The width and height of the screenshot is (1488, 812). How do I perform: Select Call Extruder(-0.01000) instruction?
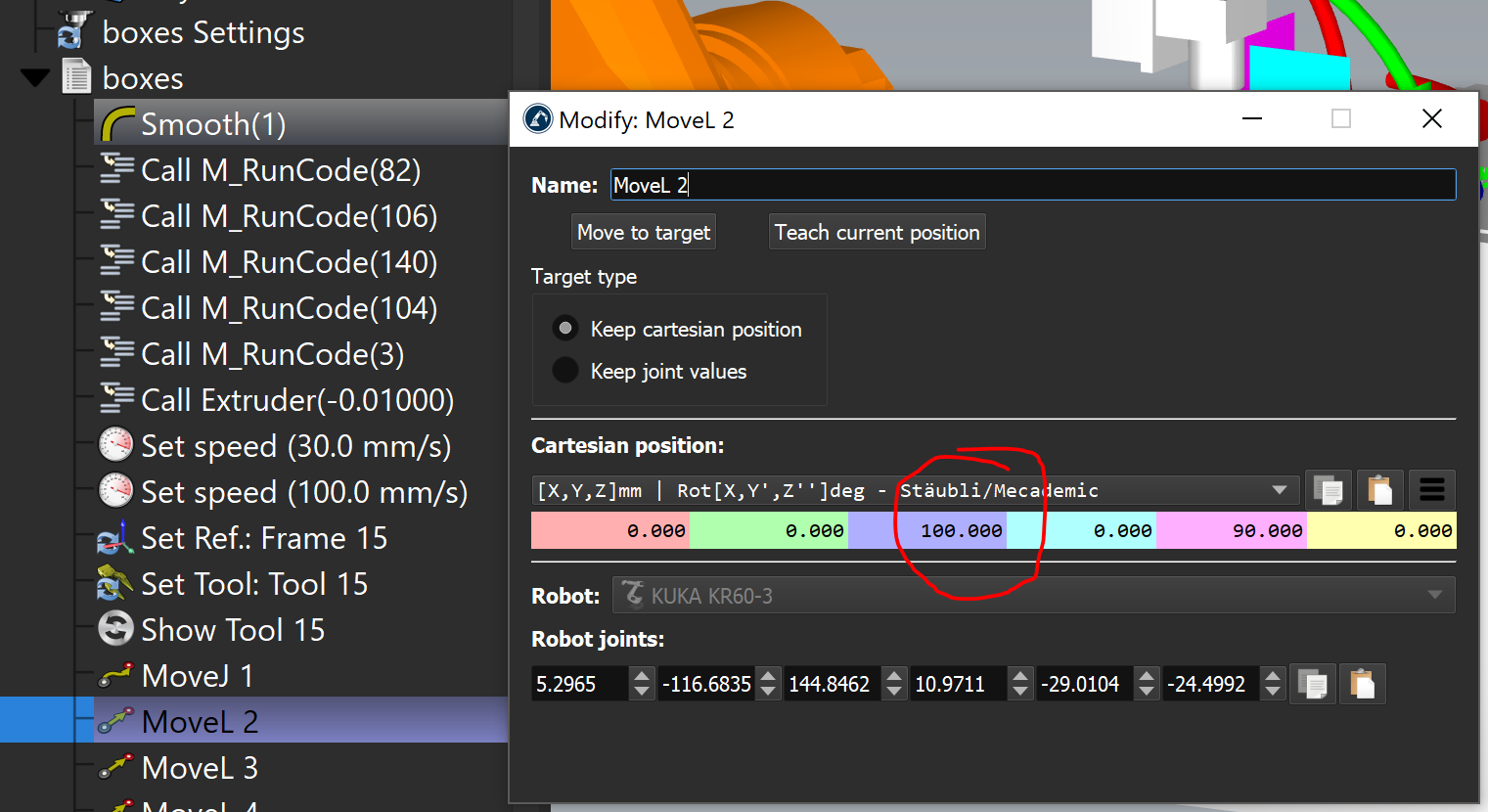(297, 400)
